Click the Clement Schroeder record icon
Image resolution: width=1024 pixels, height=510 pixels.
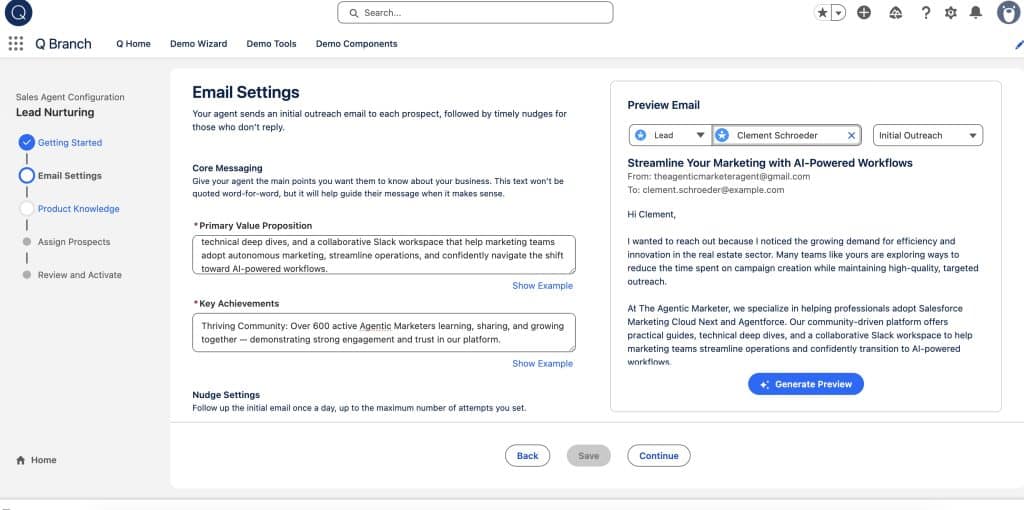pos(722,135)
